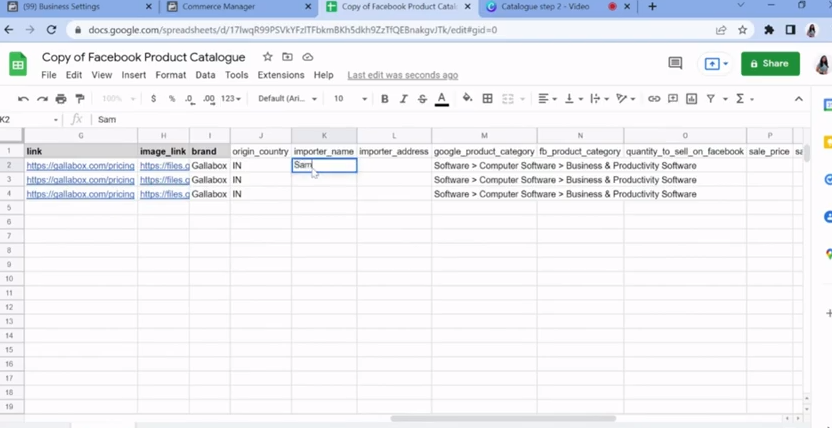Image resolution: width=832 pixels, height=428 pixels.
Task: Open browser side panel icon
Action: [x=790, y=30]
